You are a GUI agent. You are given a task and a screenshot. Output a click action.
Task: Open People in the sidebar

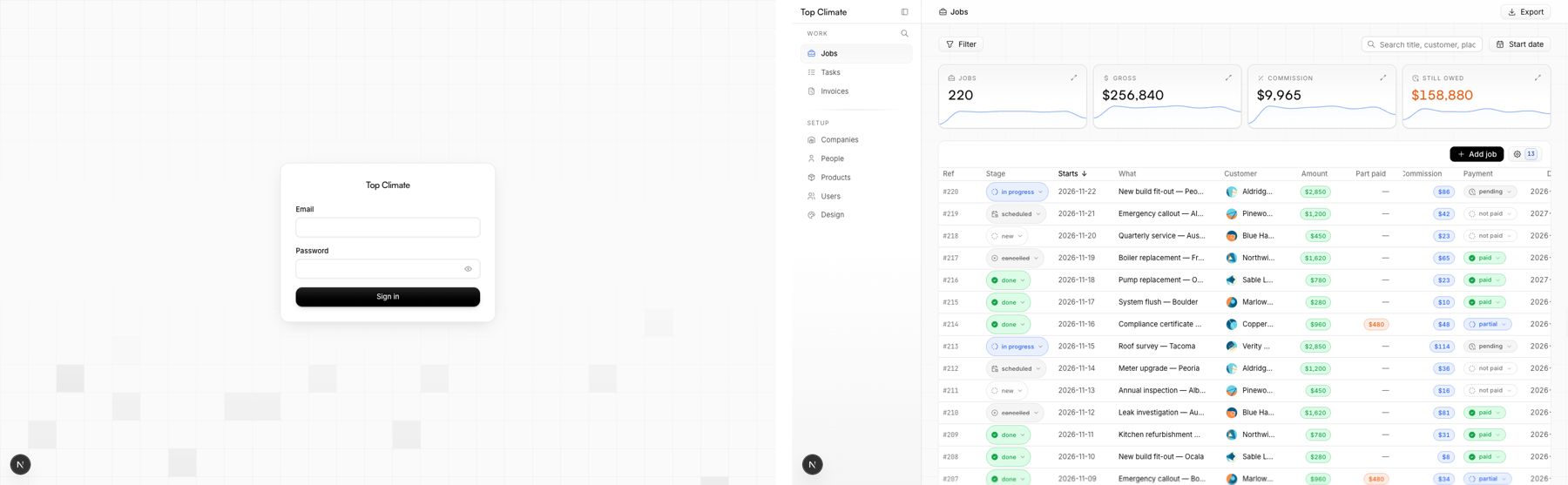tap(856, 158)
